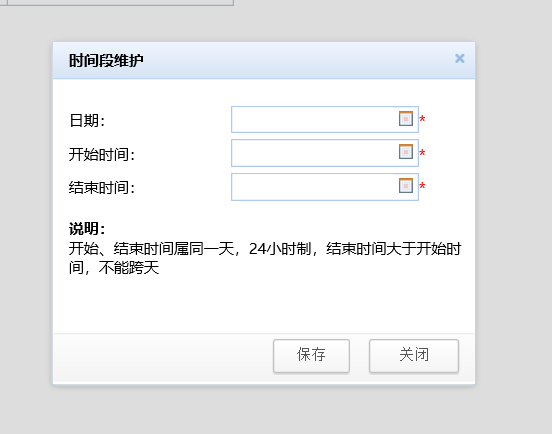Select the 结束时间: label text
552x434 pixels.
[102, 188]
